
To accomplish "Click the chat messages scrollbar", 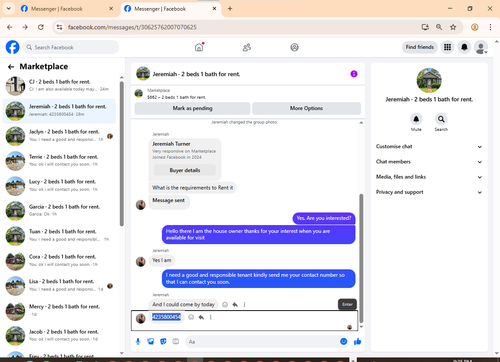I will point(361,258).
